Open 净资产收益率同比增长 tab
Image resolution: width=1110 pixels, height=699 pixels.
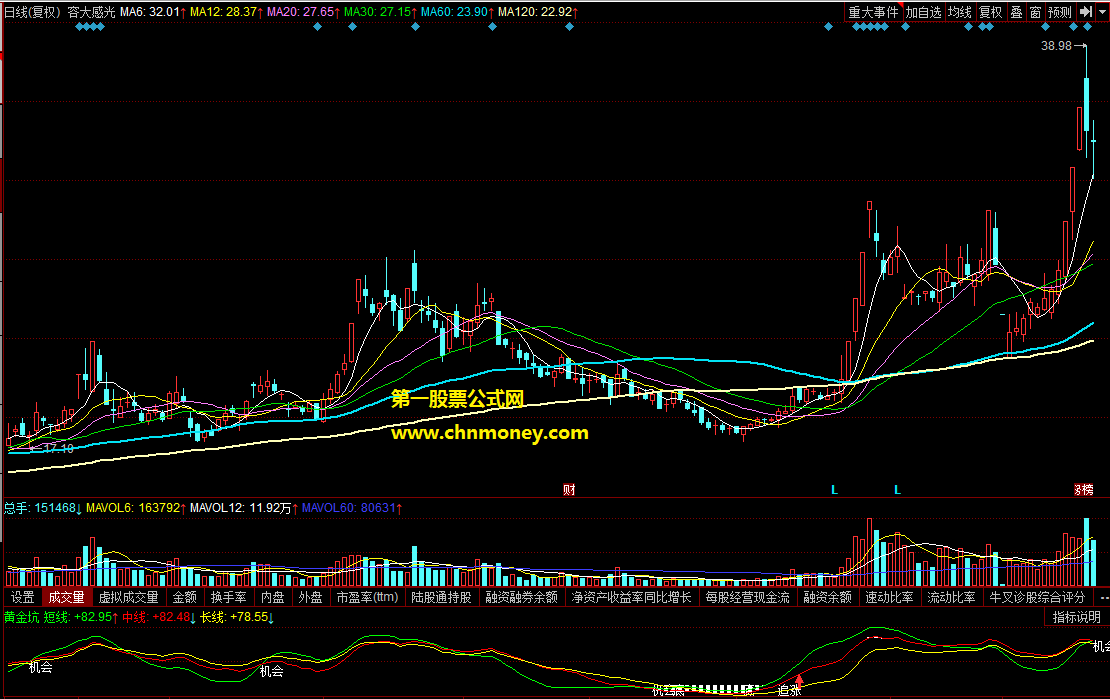631,598
